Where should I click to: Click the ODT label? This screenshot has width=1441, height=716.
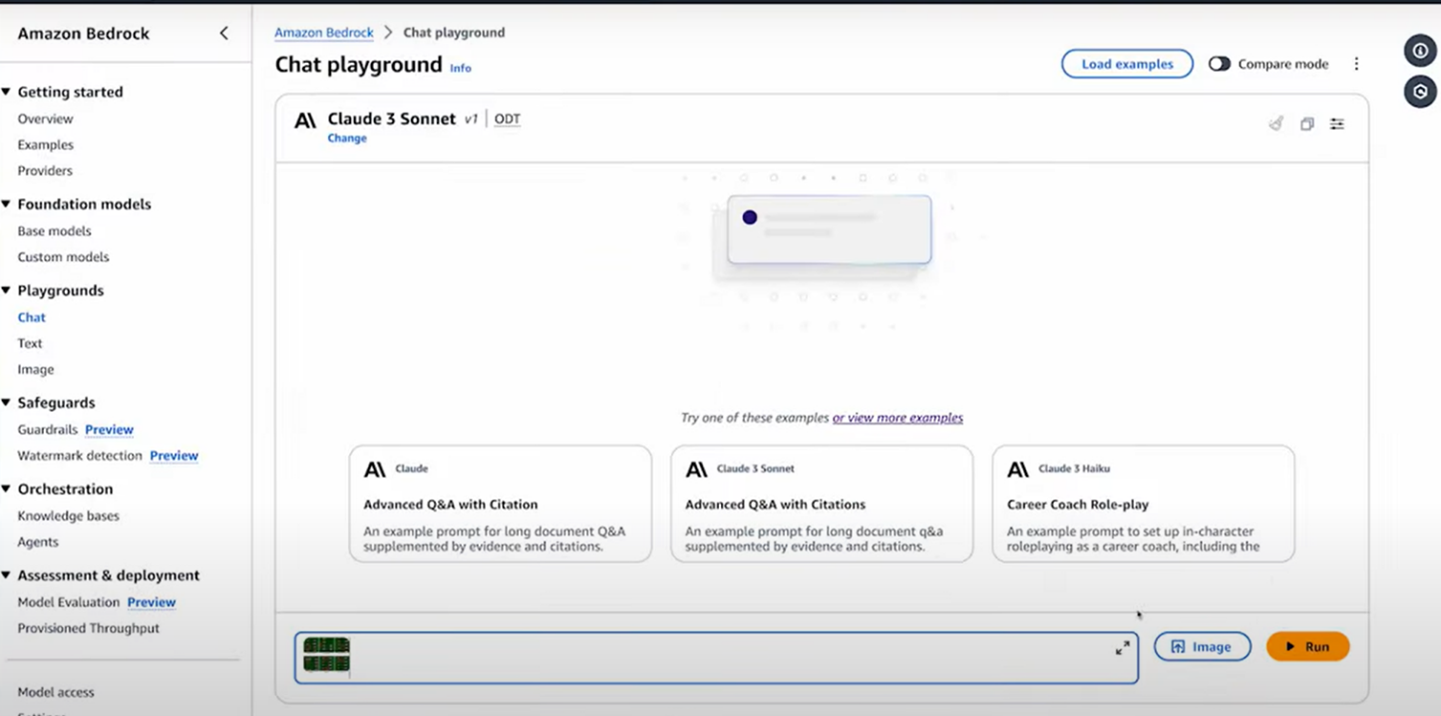(507, 119)
